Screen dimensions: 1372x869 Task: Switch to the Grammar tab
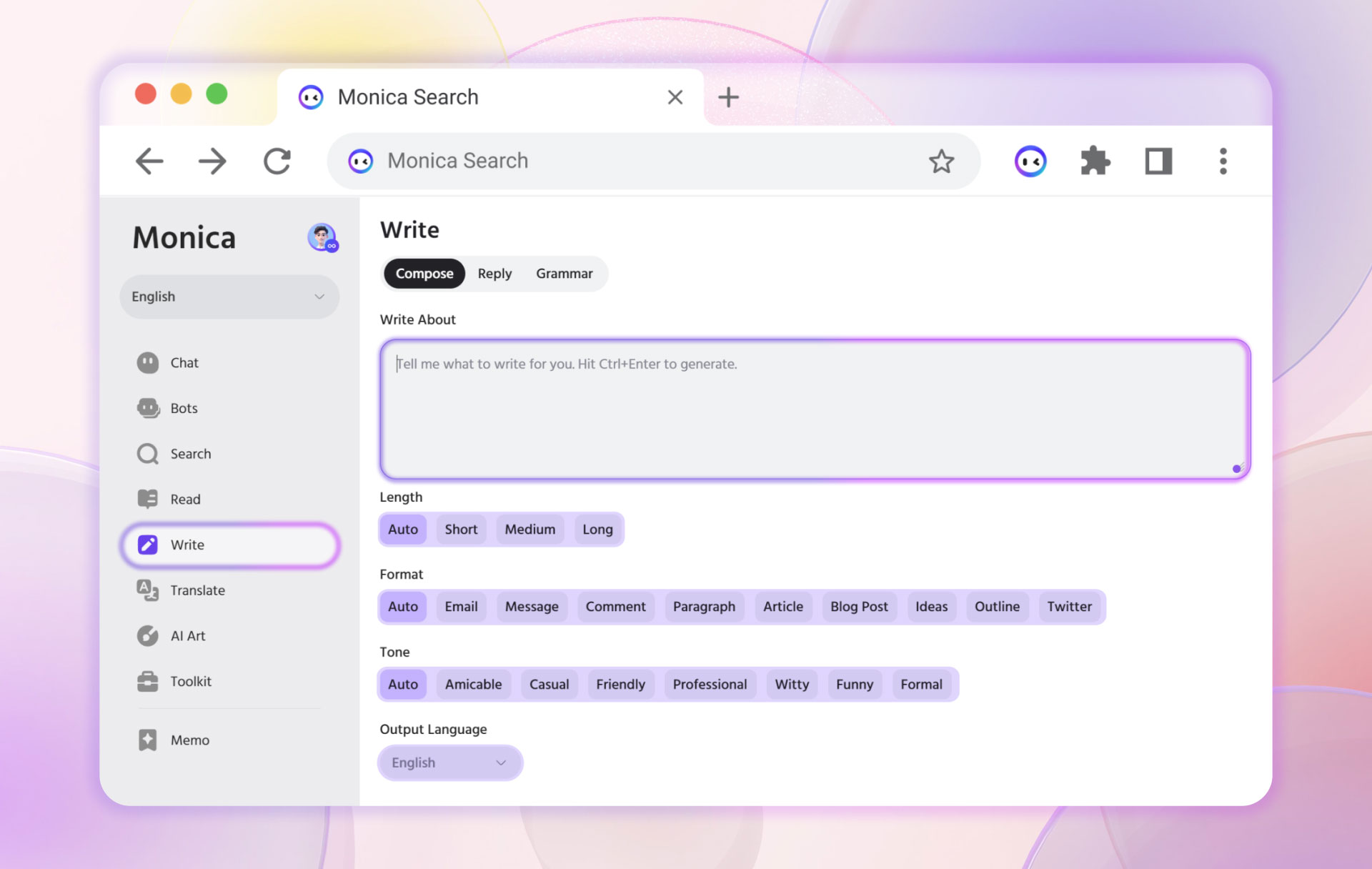pyautogui.click(x=564, y=274)
